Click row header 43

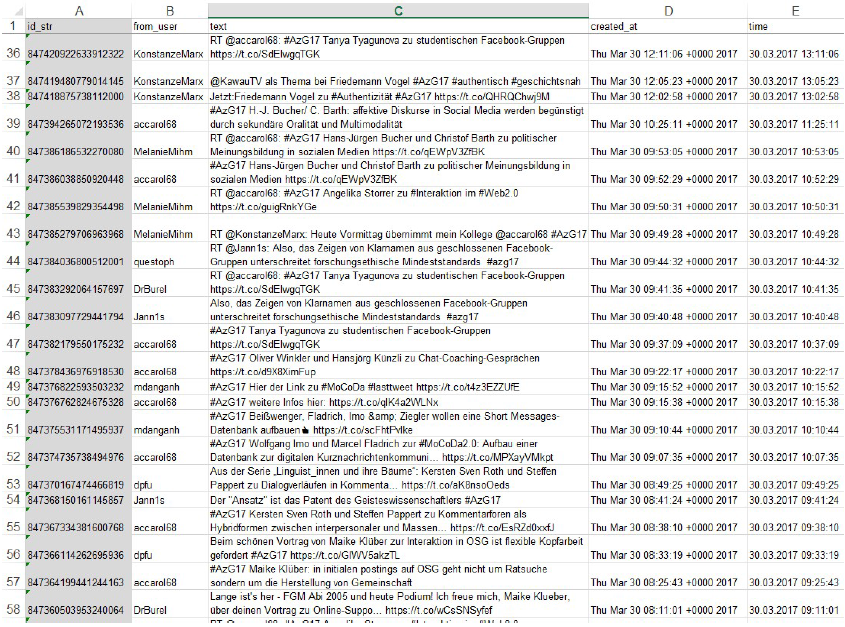(11, 234)
